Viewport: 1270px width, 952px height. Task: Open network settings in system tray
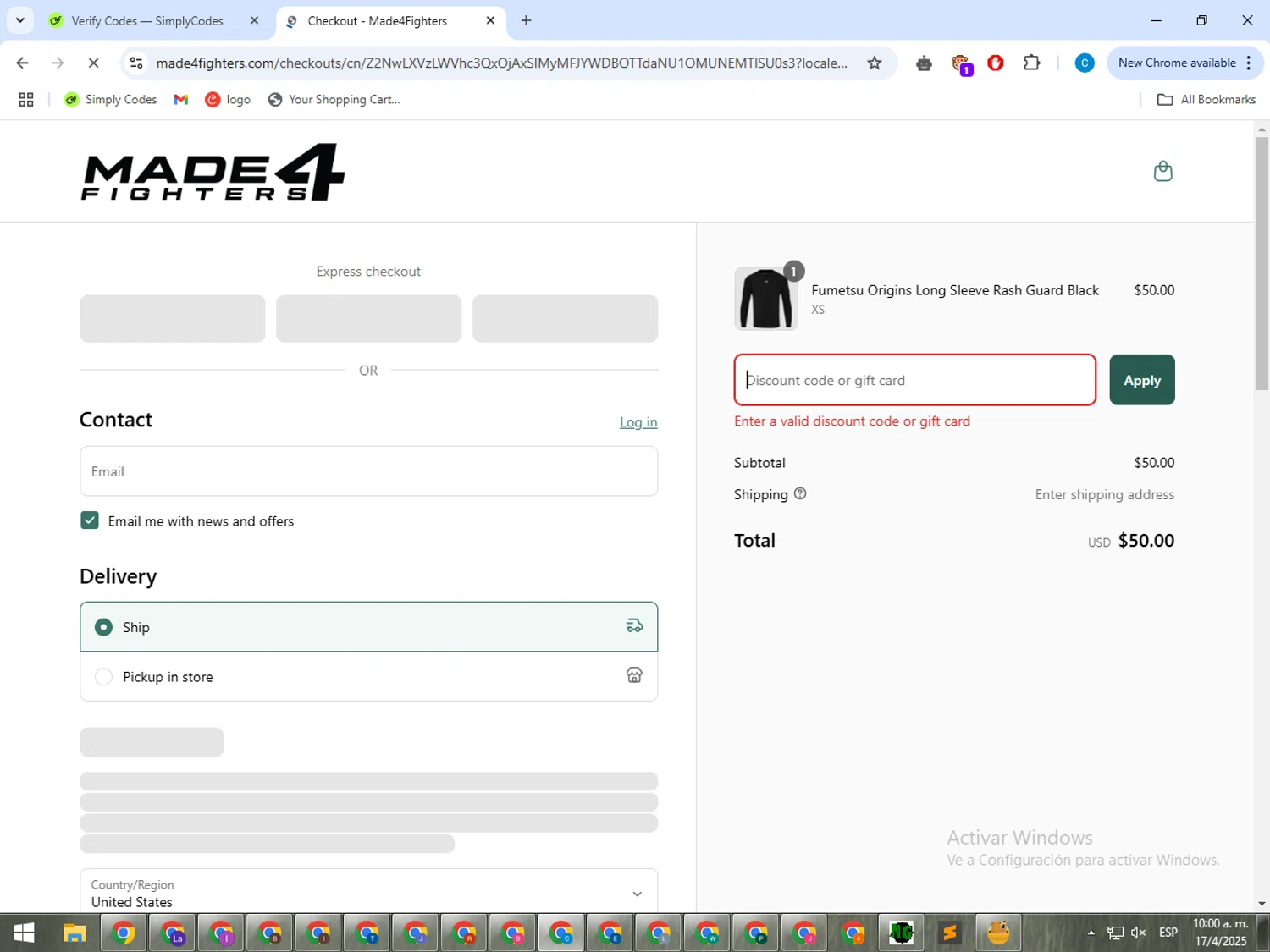tap(1115, 933)
